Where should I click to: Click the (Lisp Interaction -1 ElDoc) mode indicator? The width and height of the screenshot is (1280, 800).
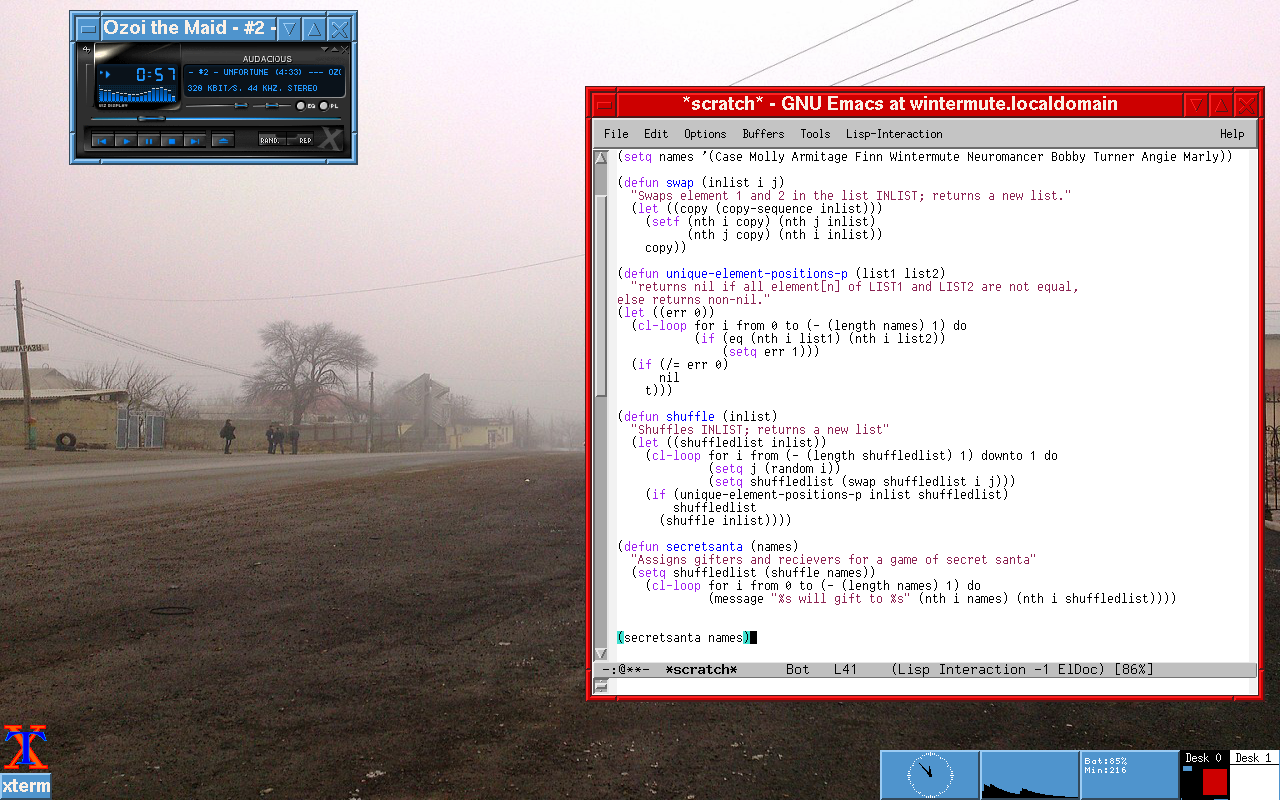click(x=1000, y=669)
